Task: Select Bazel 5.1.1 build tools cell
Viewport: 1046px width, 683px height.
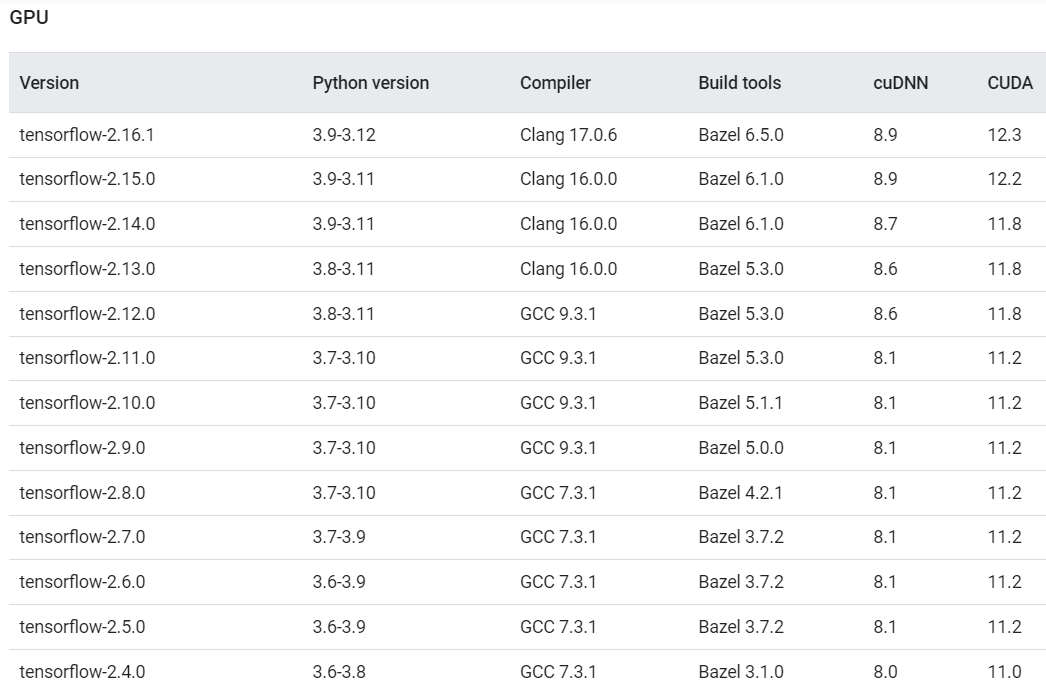Action: [x=741, y=403]
